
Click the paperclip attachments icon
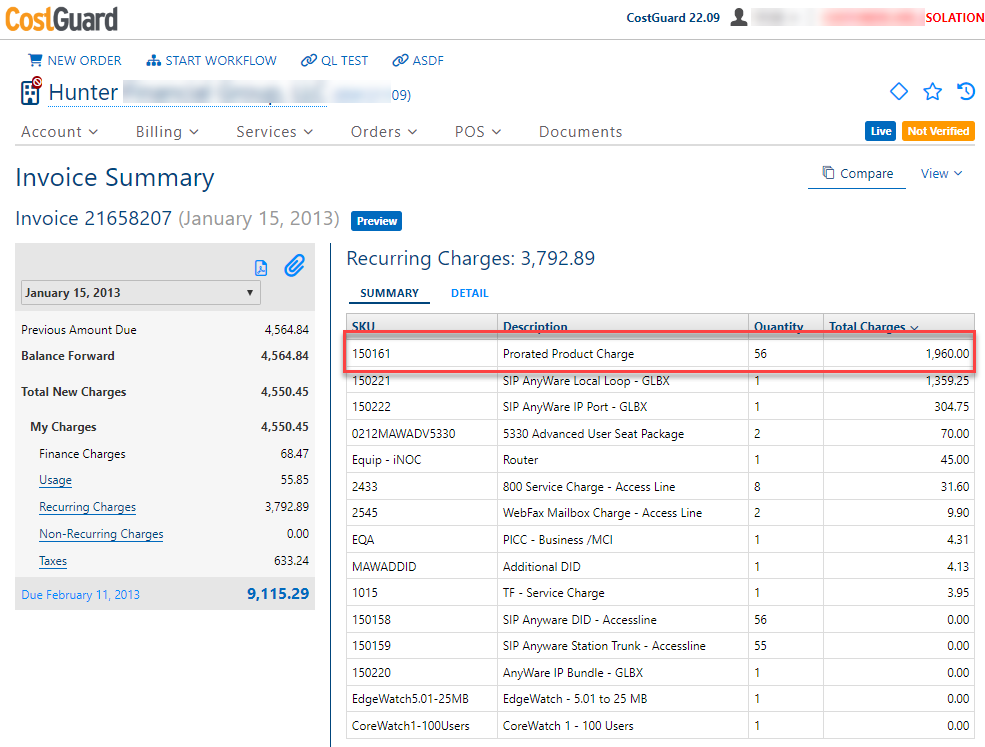coord(293,266)
